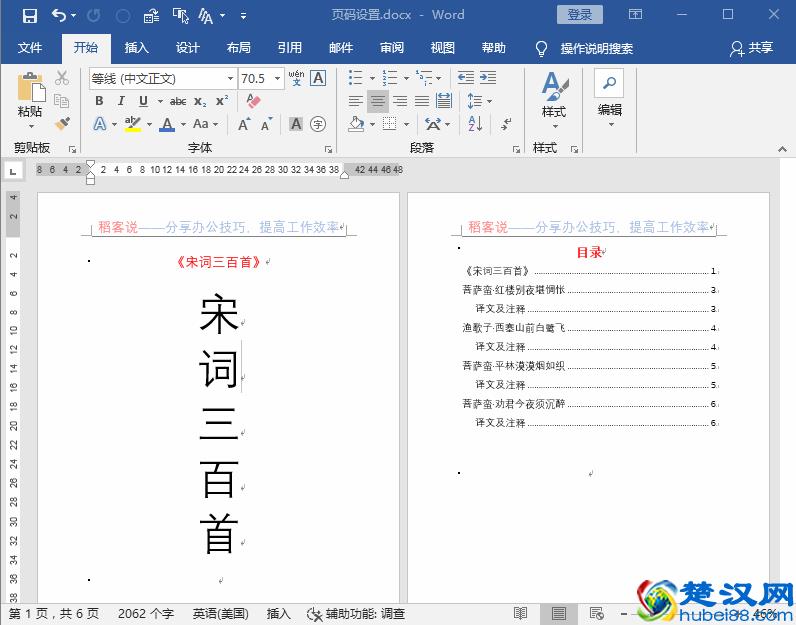796x625 pixels.
Task: Click 辅助功能: 调查 in the status bar
Action: 356,614
